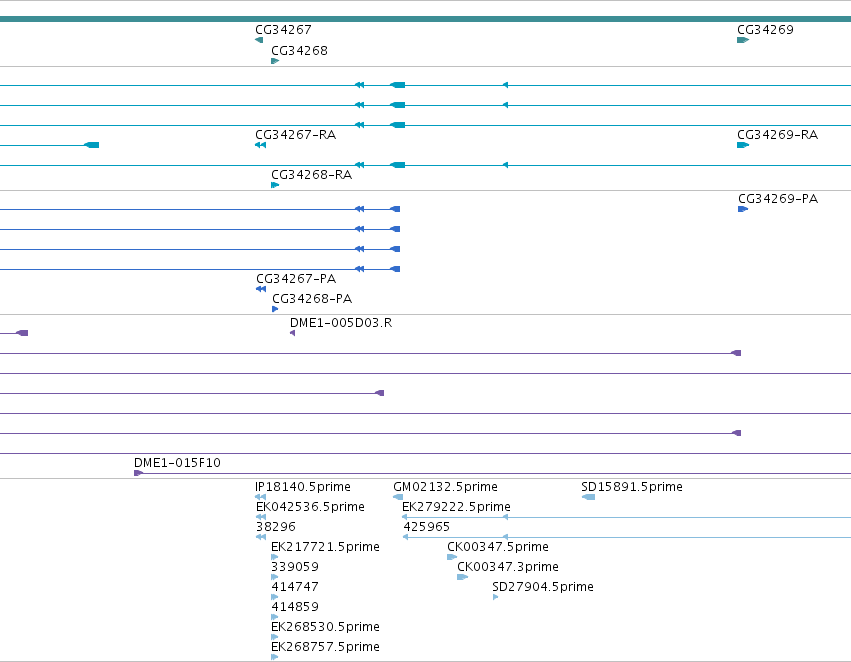Click the 414859 feature label
This screenshot has height=662, width=851.
coord(295,607)
